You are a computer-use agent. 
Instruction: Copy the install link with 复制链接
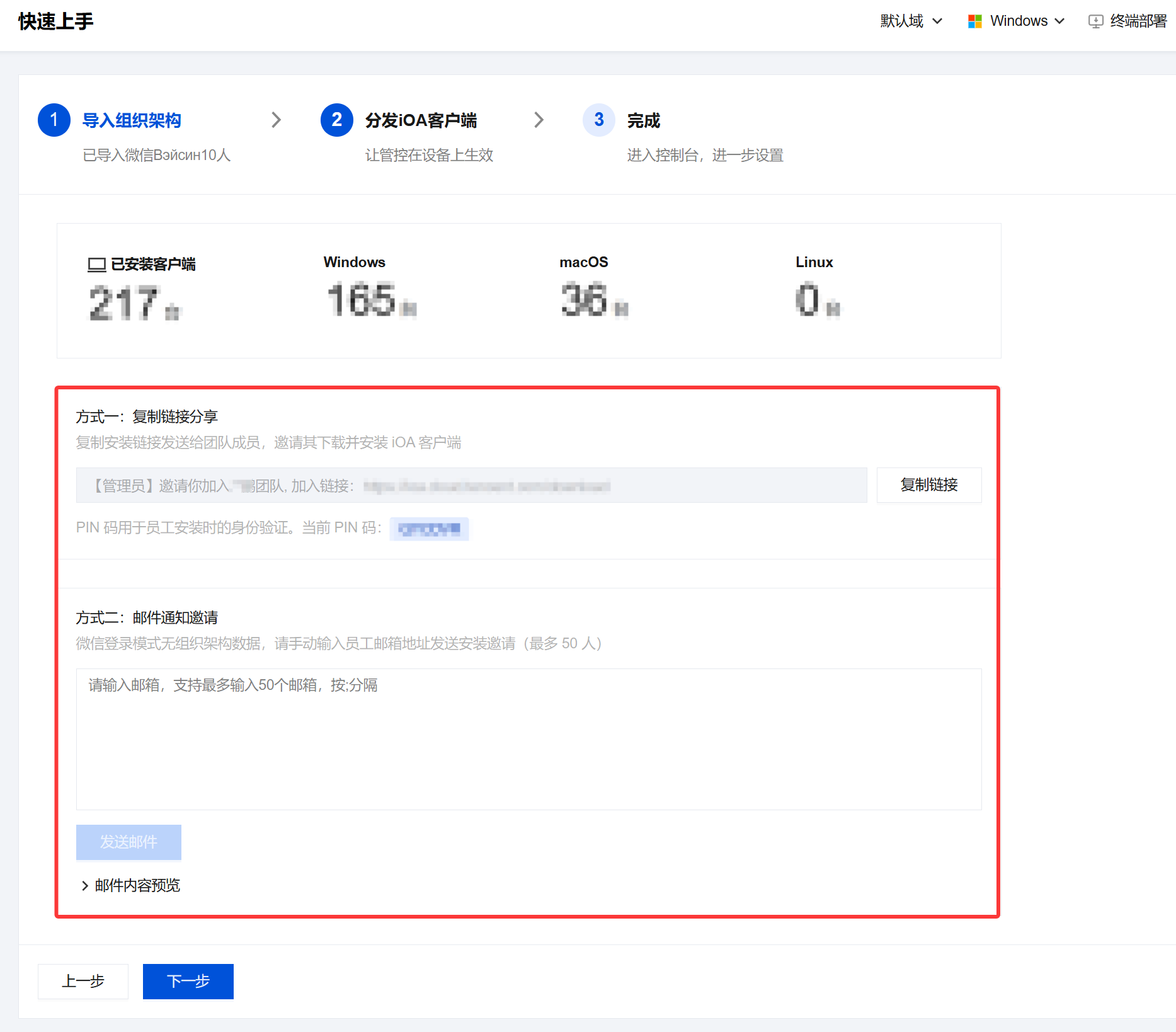[x=929, y=485]
